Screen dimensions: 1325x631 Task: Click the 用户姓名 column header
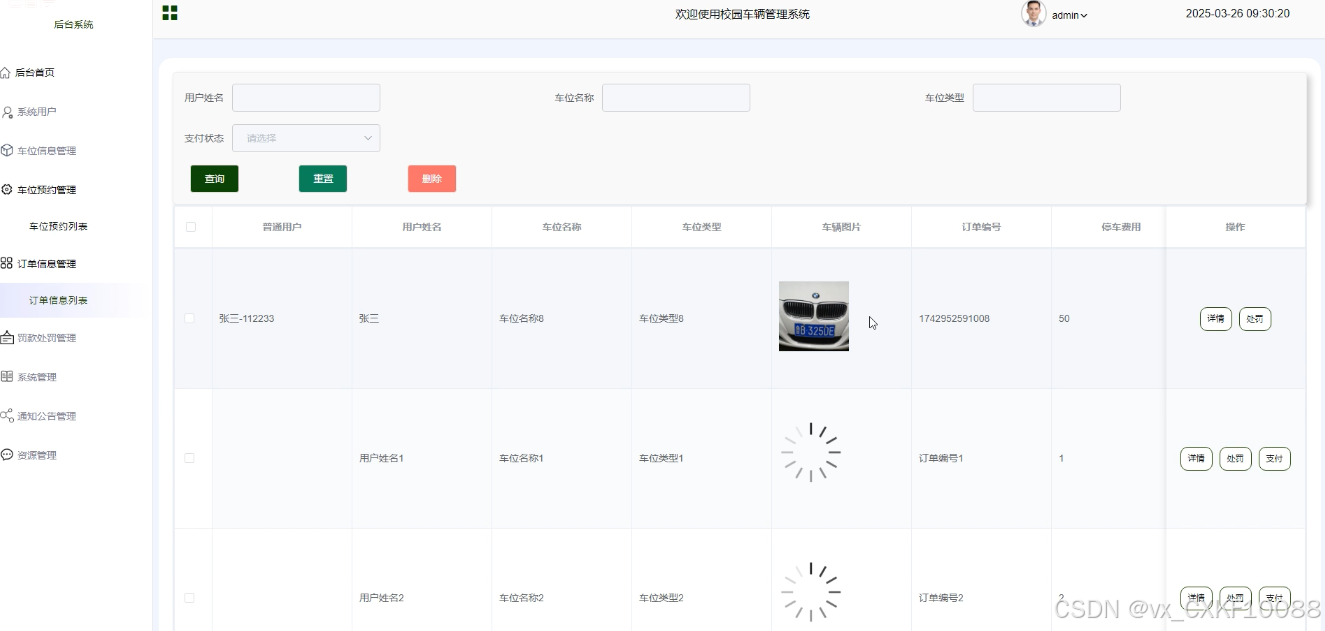pyautogui.click(x=422, y=227)
